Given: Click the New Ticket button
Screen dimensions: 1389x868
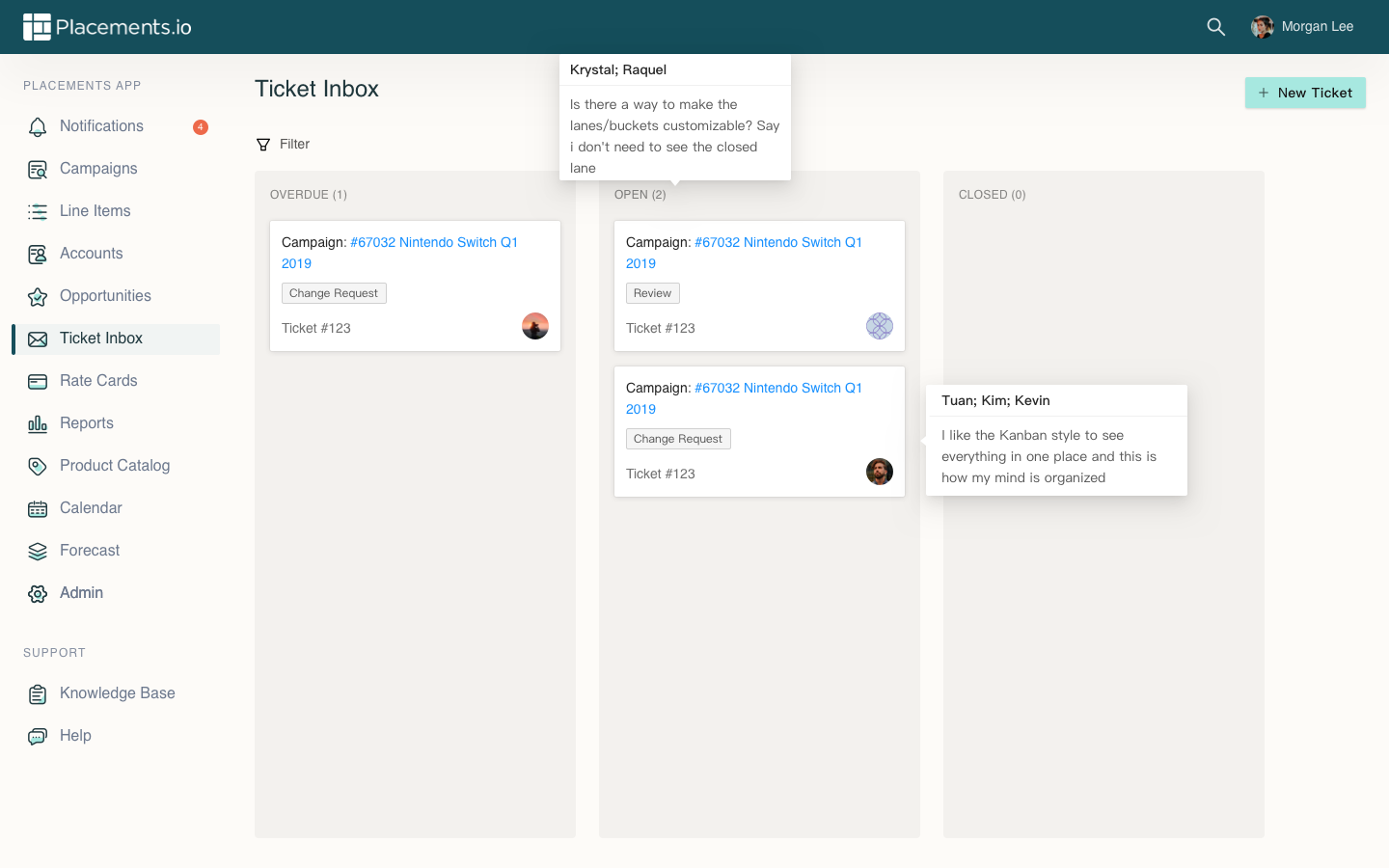Looking at the screenshot, I should 1304,93.
